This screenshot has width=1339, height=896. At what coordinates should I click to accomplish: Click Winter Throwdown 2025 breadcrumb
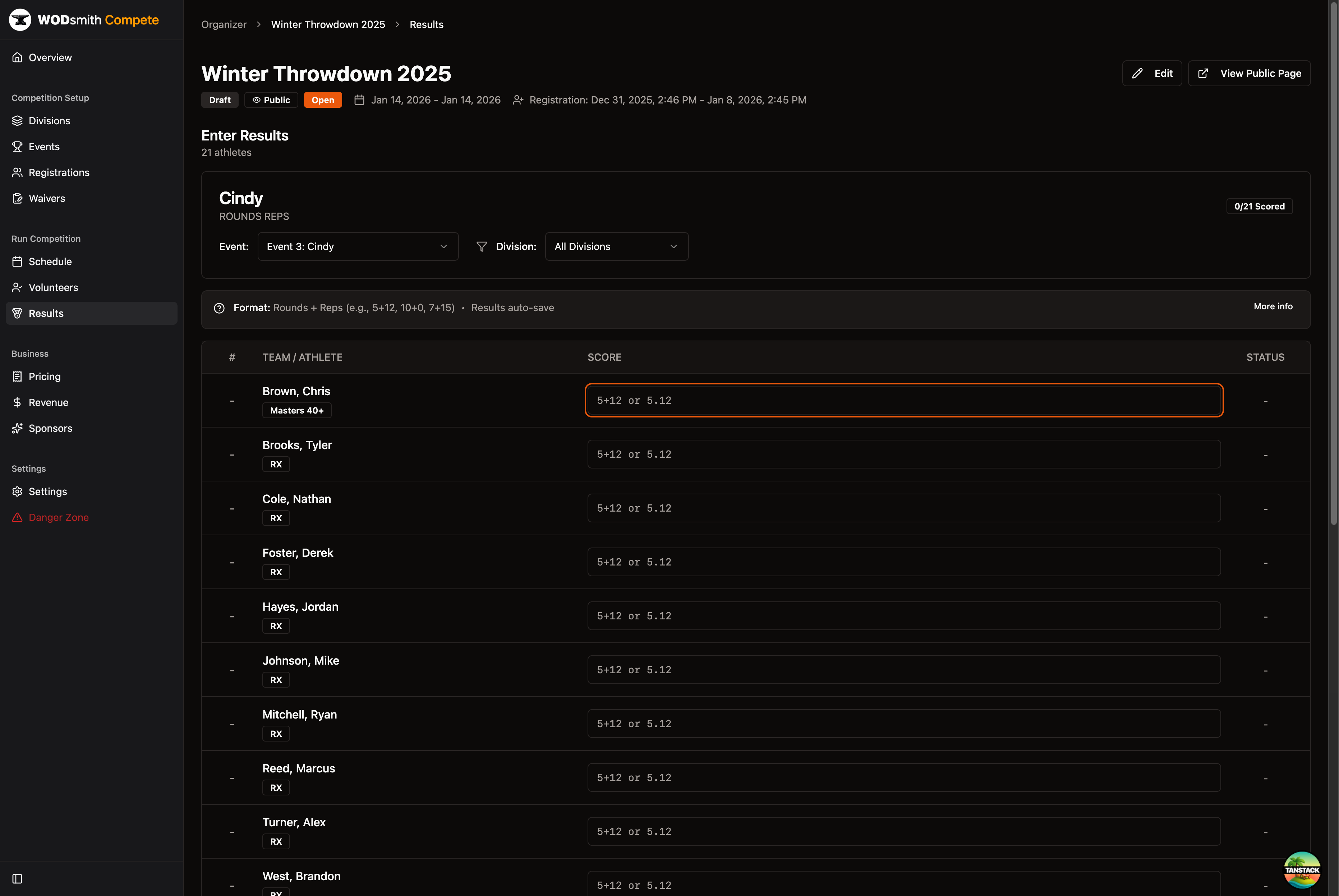click(328, 24)
